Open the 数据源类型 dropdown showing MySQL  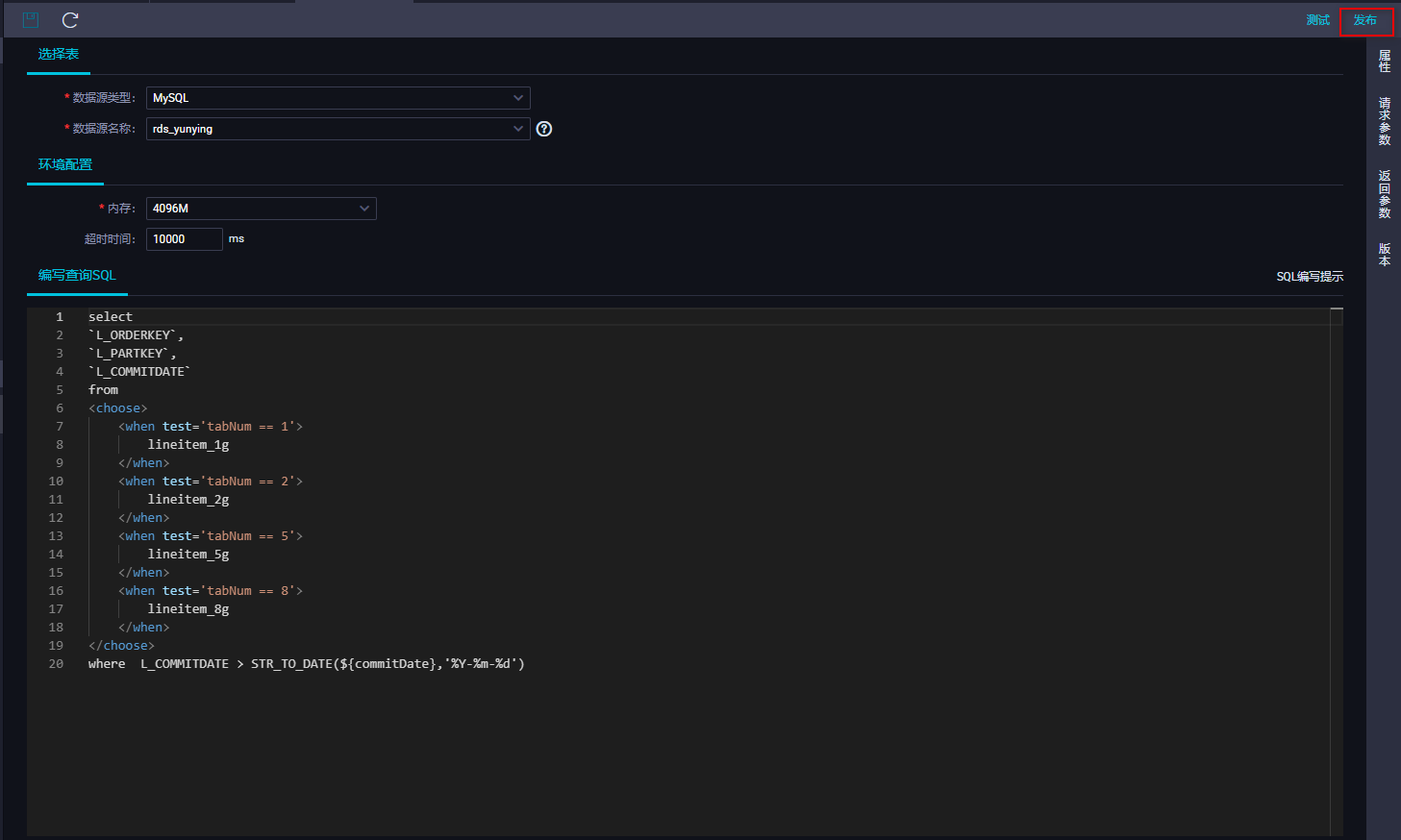pos(338,97)
